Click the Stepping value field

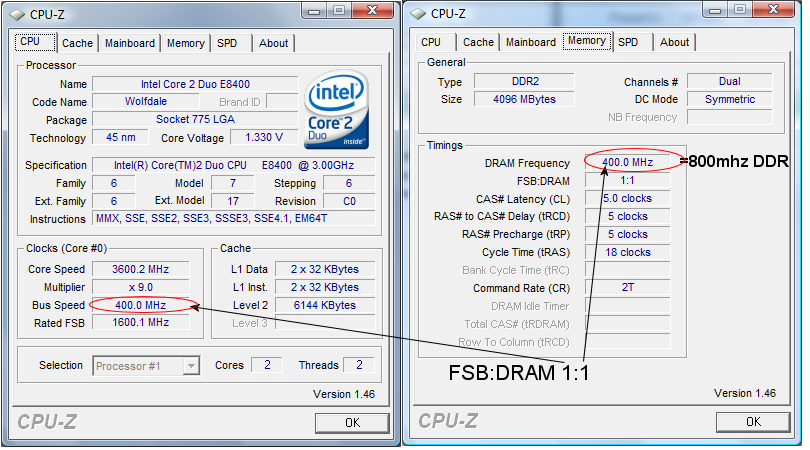349,183
